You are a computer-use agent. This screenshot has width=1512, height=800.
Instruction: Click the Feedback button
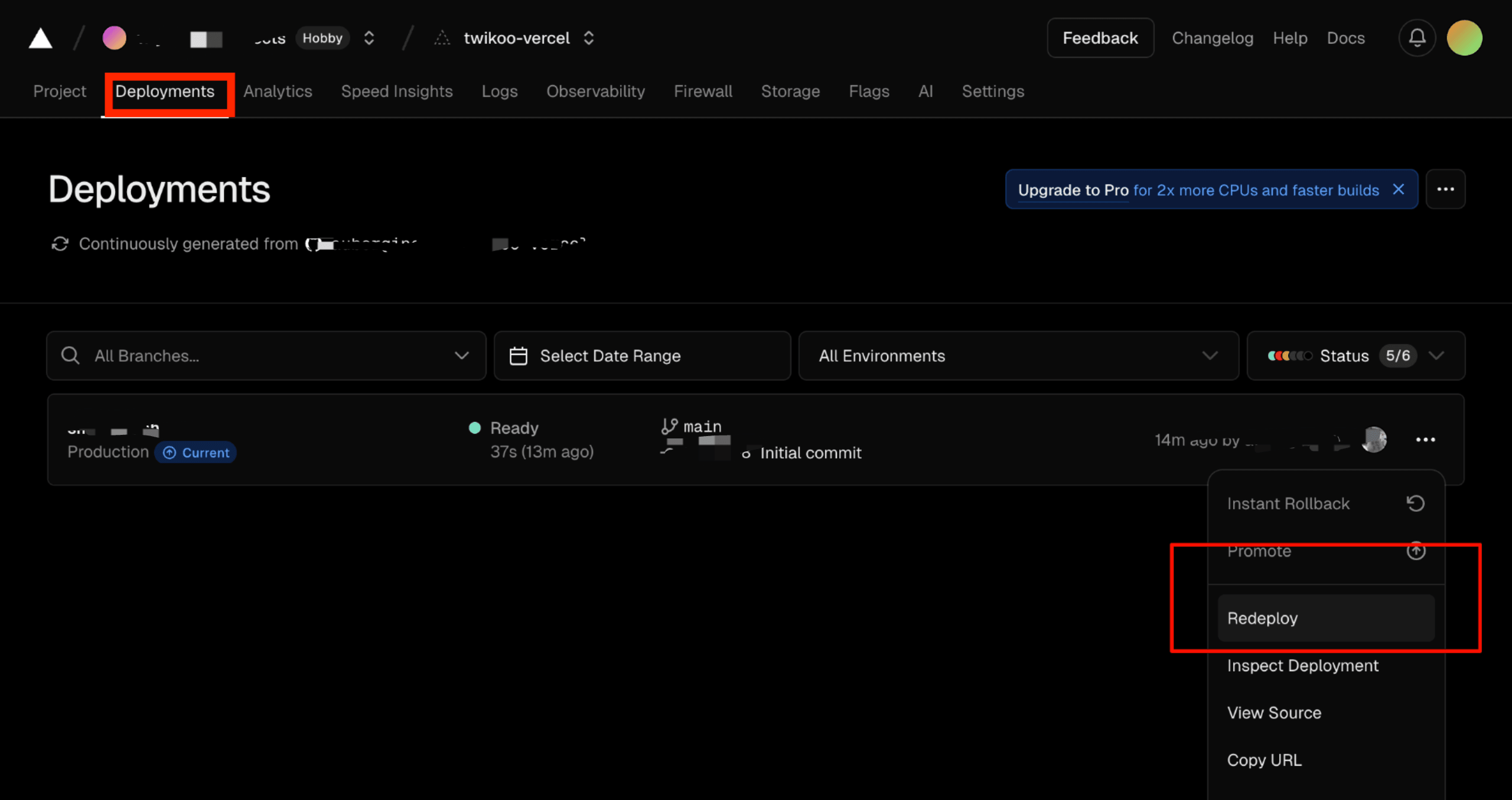pos(1100,38)
